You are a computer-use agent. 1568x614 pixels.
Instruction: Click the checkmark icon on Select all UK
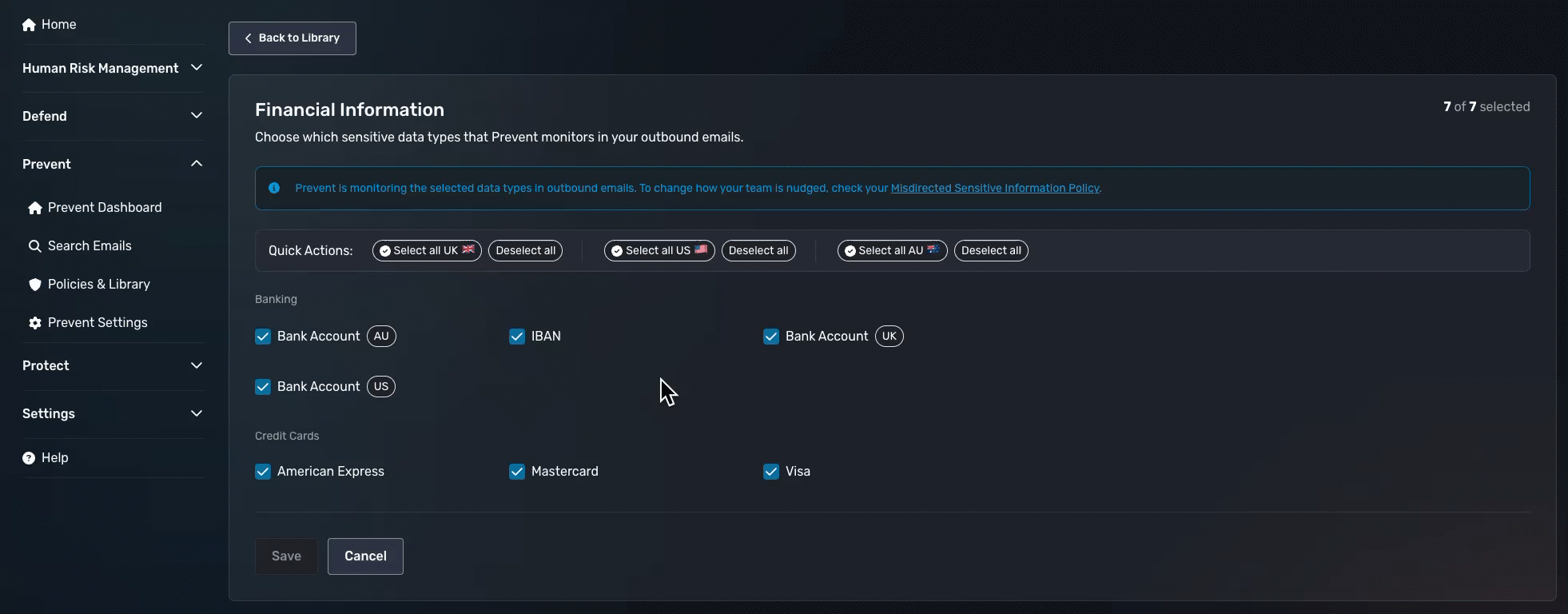385,251
